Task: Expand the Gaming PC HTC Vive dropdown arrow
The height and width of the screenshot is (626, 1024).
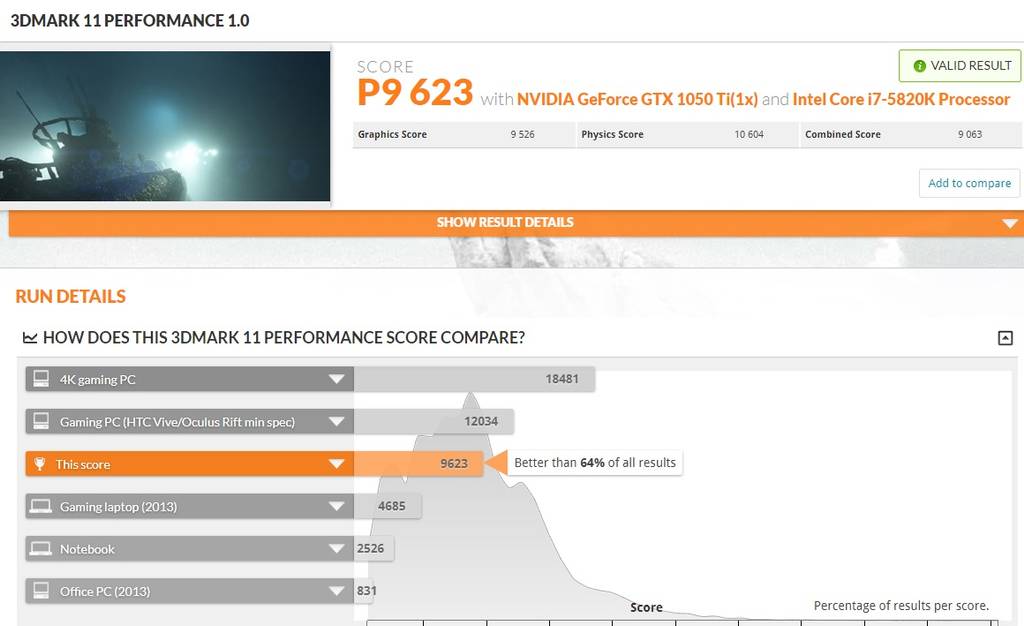Action: point(336,422)
